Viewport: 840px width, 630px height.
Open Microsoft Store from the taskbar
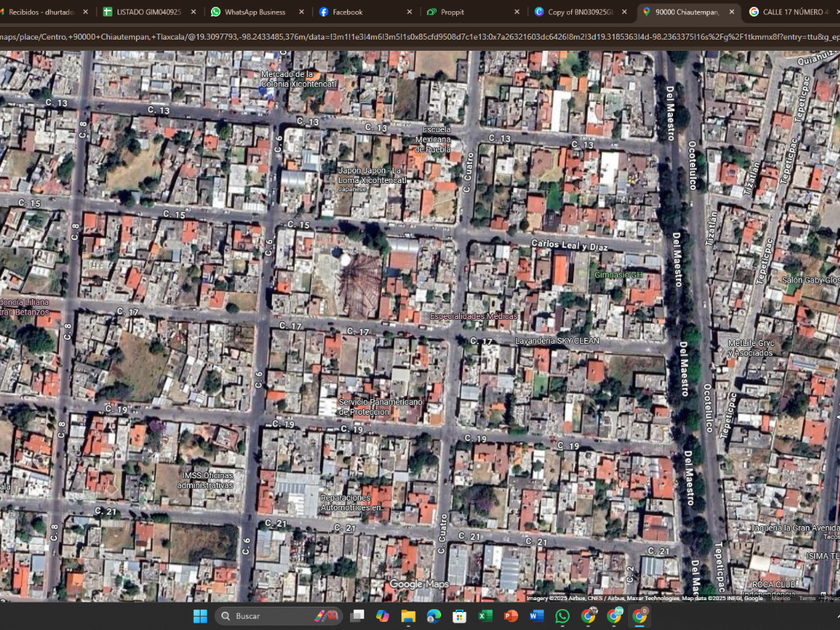click(x=459, y=616)
